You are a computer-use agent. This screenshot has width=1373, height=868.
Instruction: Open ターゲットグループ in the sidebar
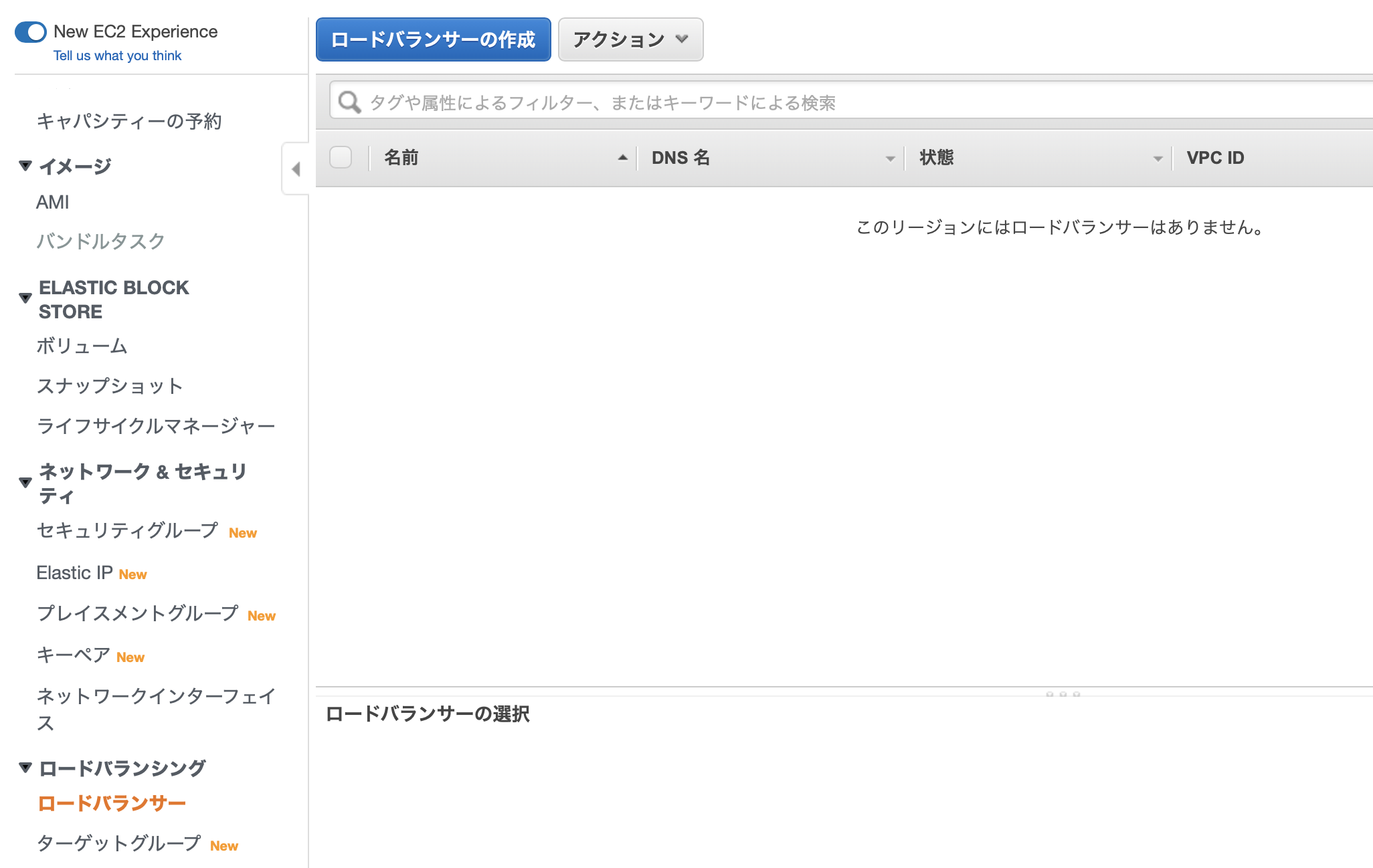(119, 843)
